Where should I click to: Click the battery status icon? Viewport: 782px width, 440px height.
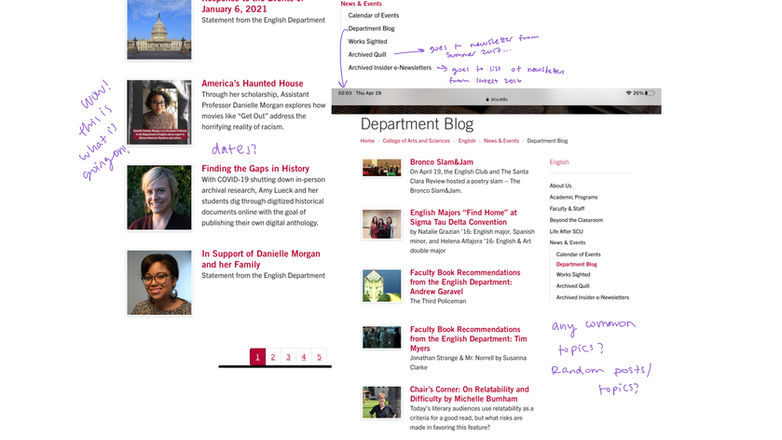point(649,93)
